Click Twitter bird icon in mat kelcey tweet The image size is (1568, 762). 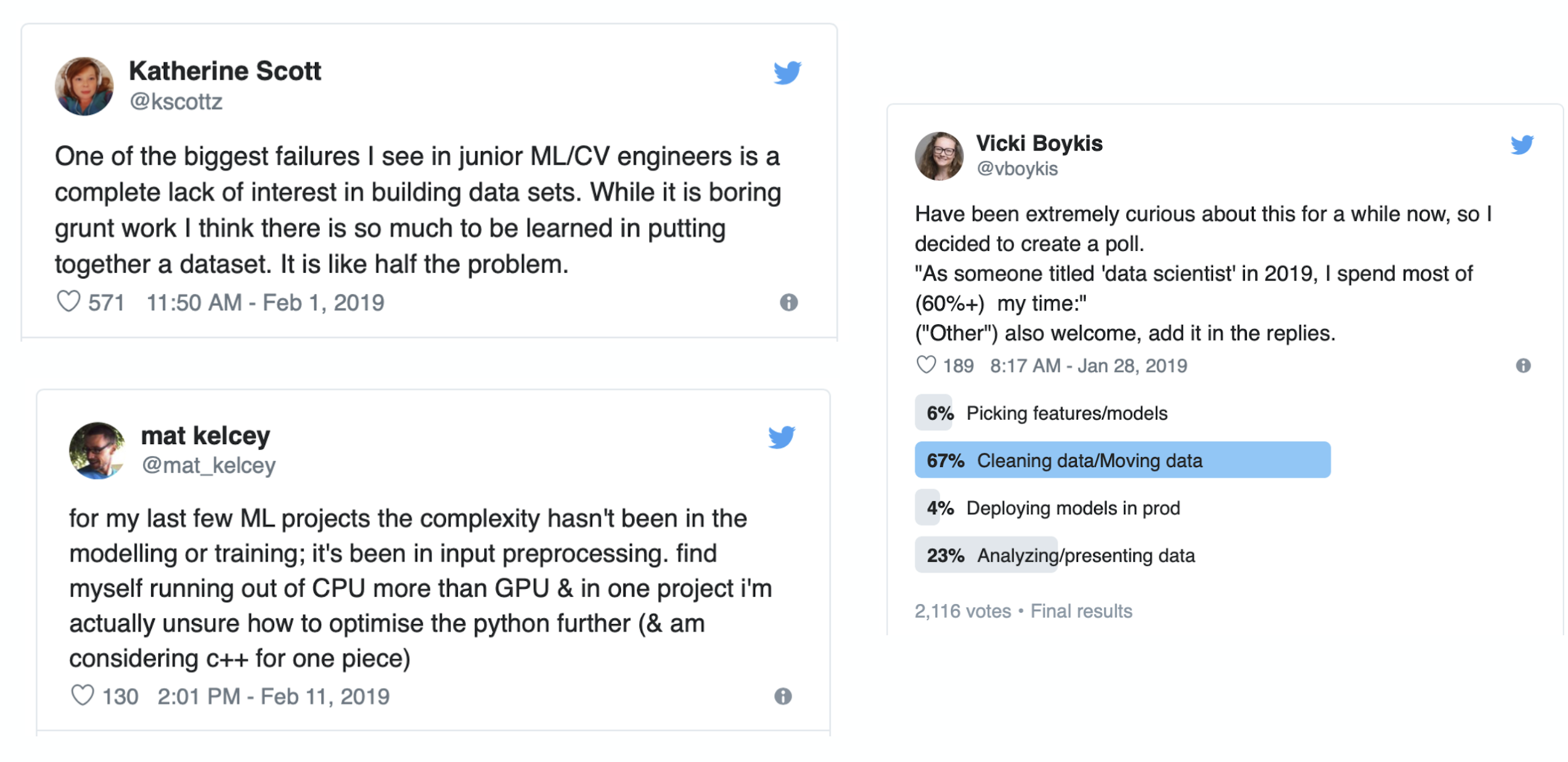click(781, 437)
